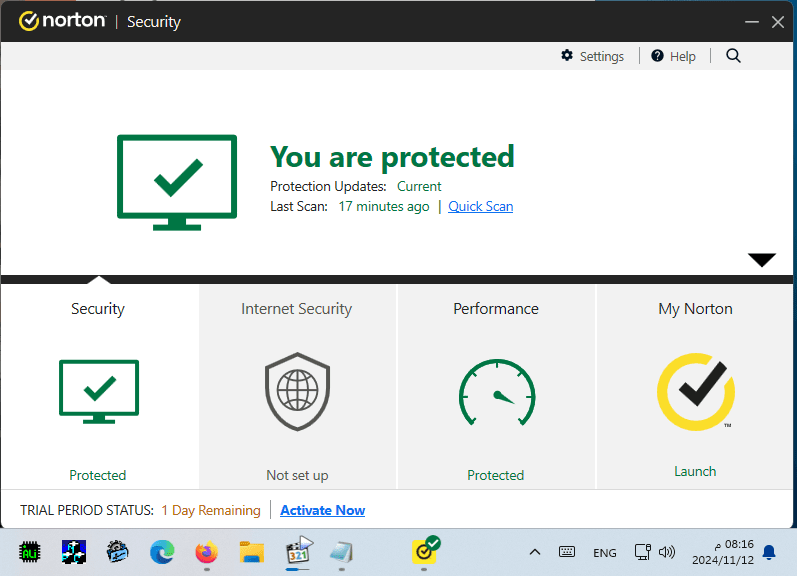Open the gear tool taskbar icon
This screenshot has height=576, width=797.
click(x=118, y=552)
